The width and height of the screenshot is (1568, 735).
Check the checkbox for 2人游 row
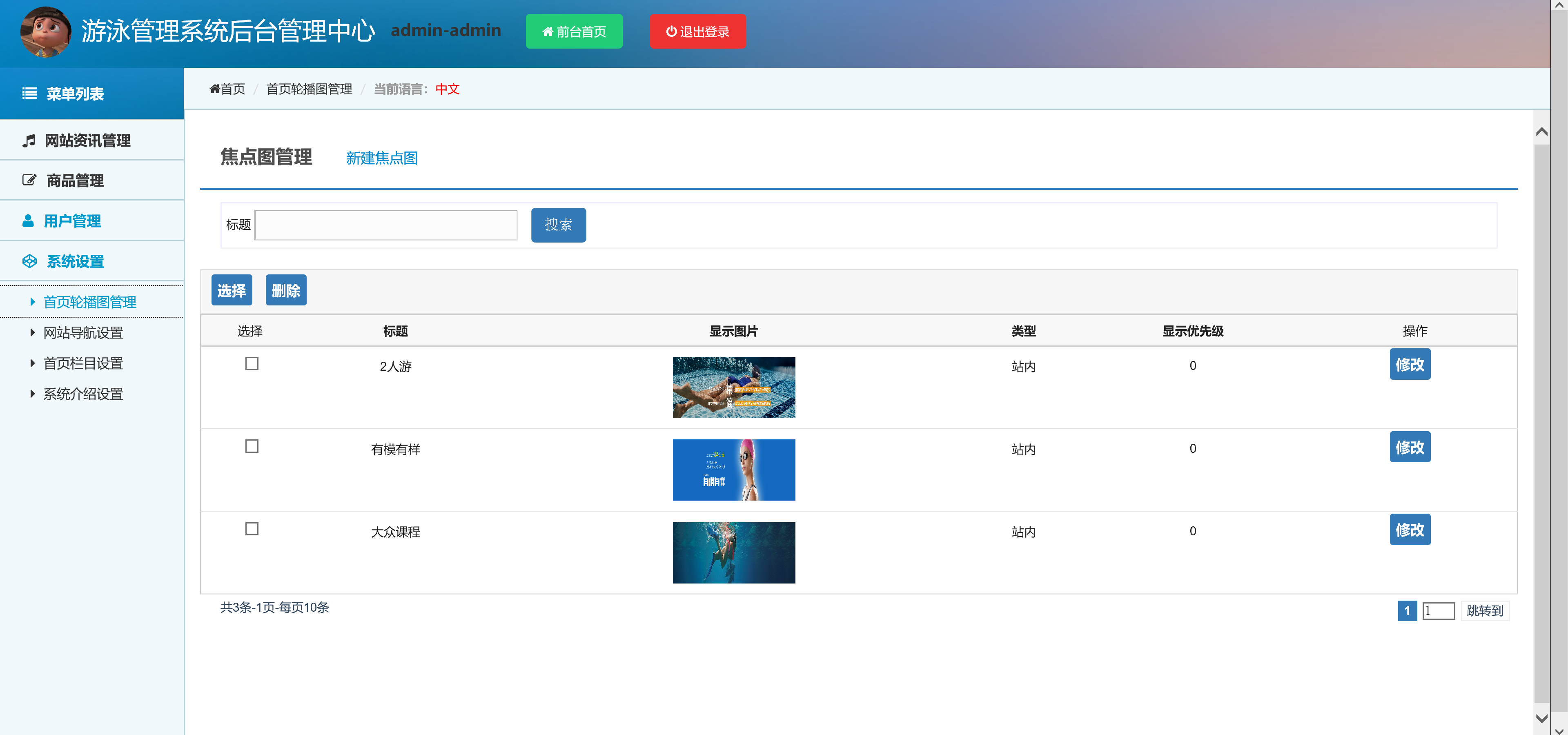(252, 363)
